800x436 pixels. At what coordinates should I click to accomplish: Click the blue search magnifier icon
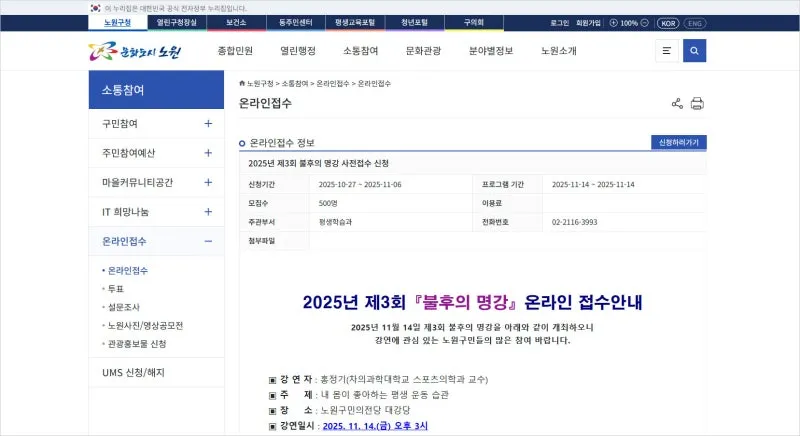(694, 51)
